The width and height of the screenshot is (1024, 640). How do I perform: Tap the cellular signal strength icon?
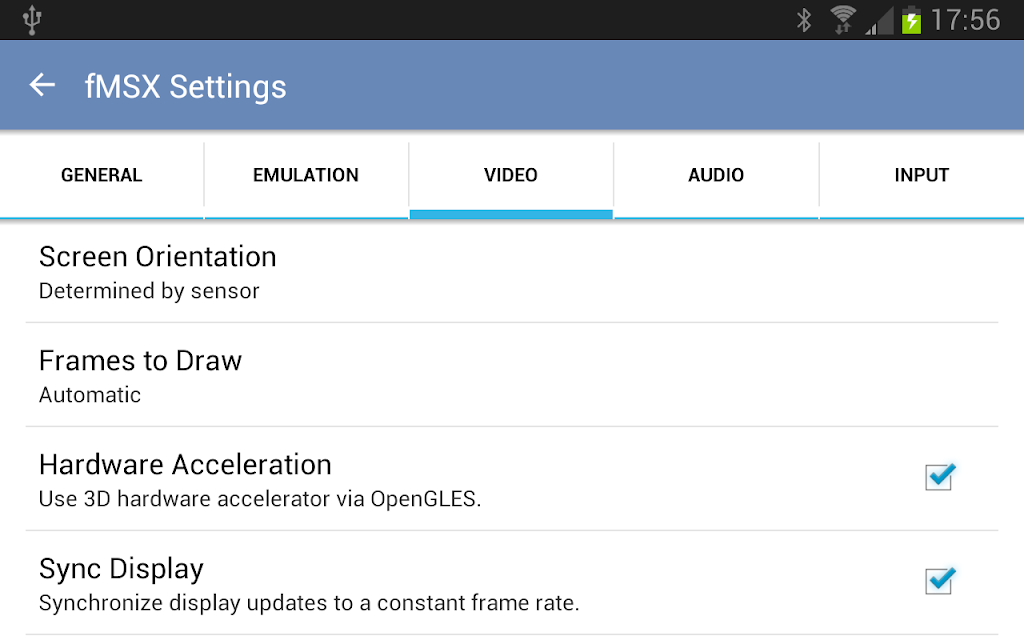tap(877, 20)
